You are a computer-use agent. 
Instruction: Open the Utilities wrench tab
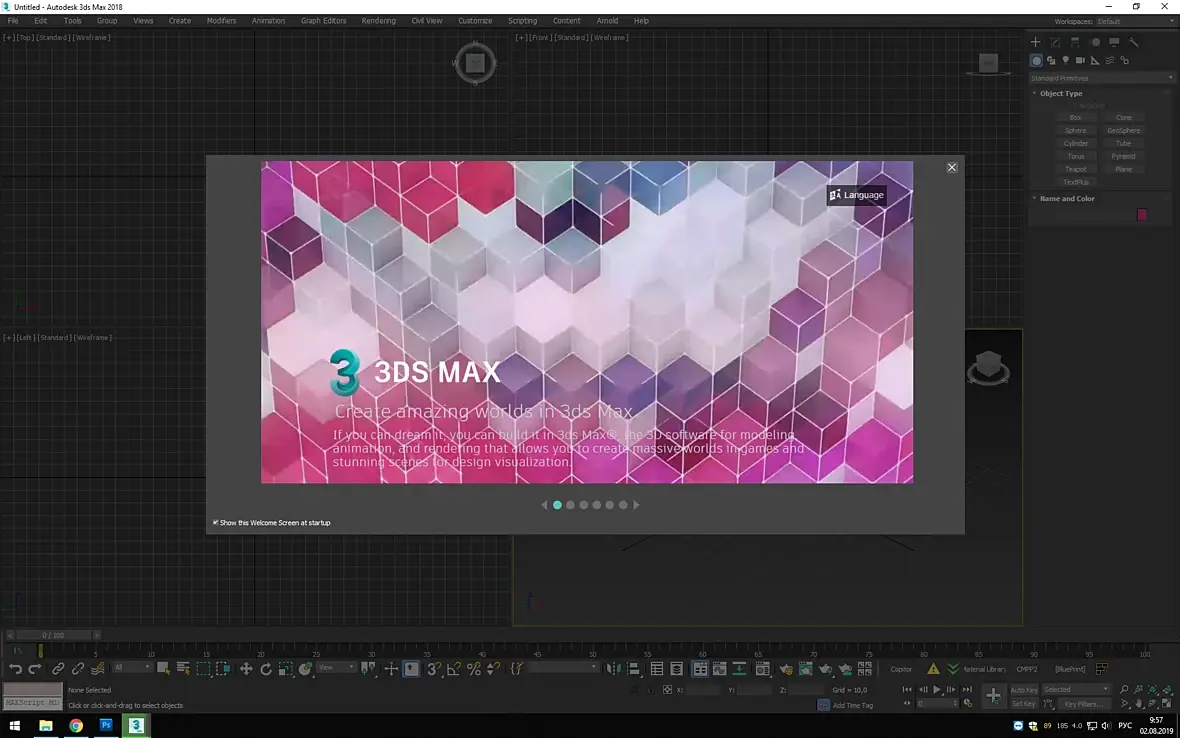coord(1133,42)
